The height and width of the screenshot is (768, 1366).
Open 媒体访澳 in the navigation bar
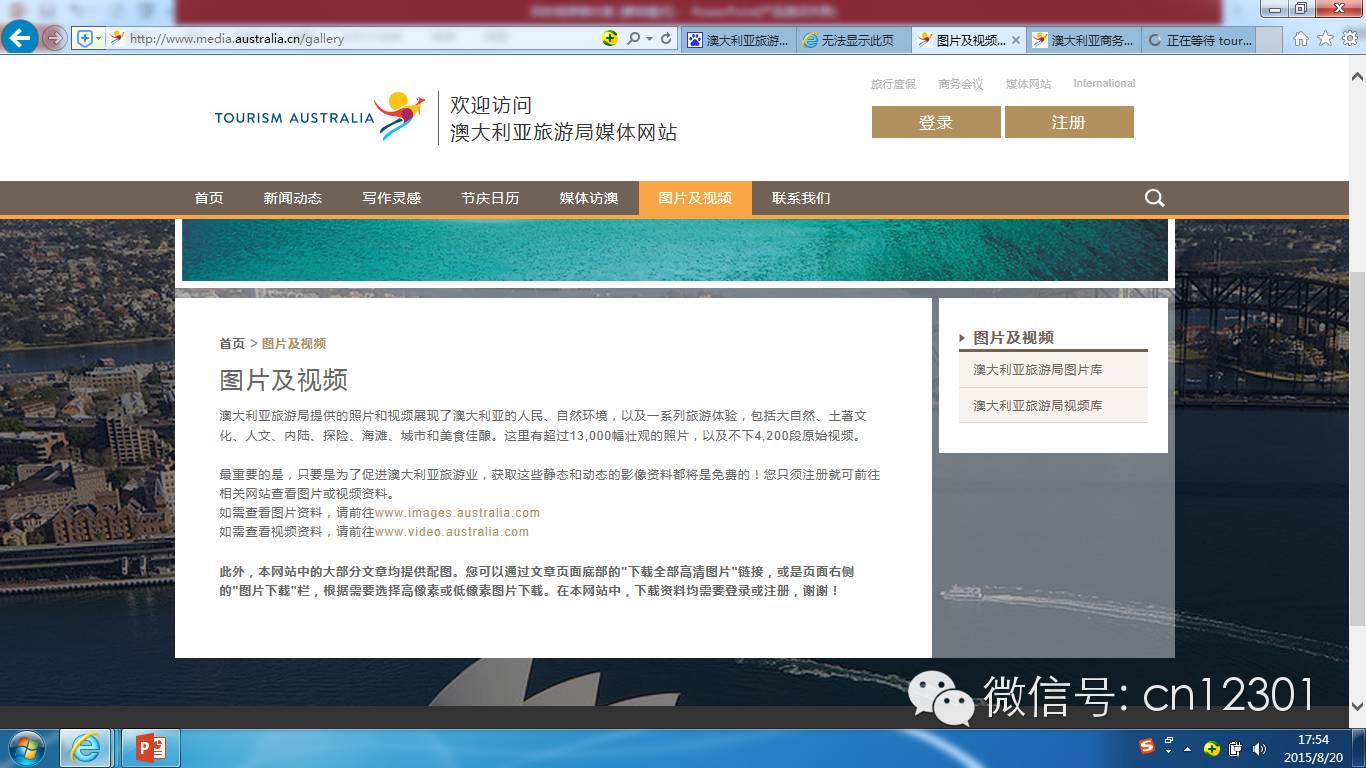click(589, 198)
